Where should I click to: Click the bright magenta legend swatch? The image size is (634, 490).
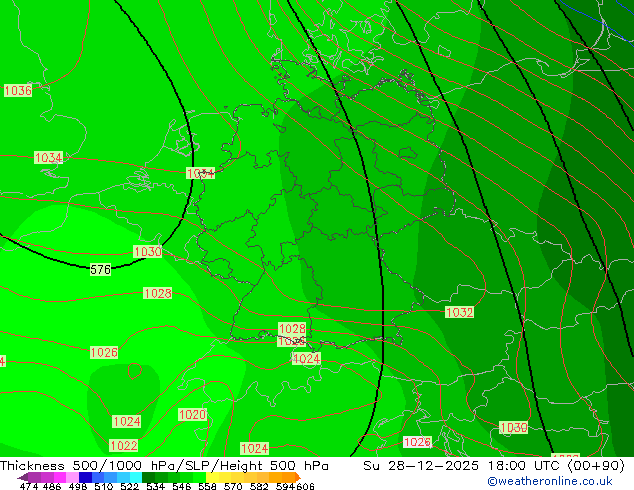[x=60, y=477]
